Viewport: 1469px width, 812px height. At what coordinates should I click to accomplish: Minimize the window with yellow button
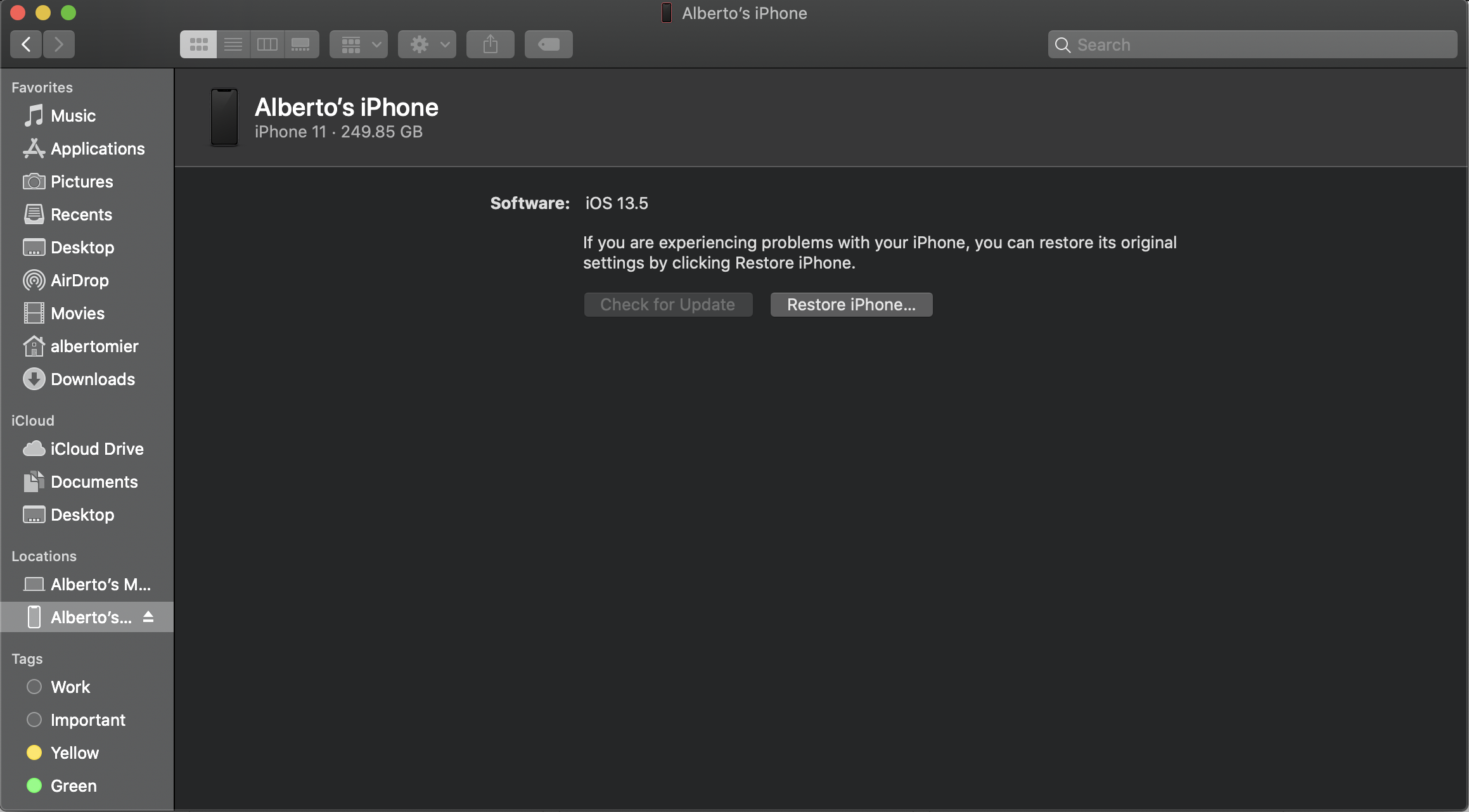[43, 13]
